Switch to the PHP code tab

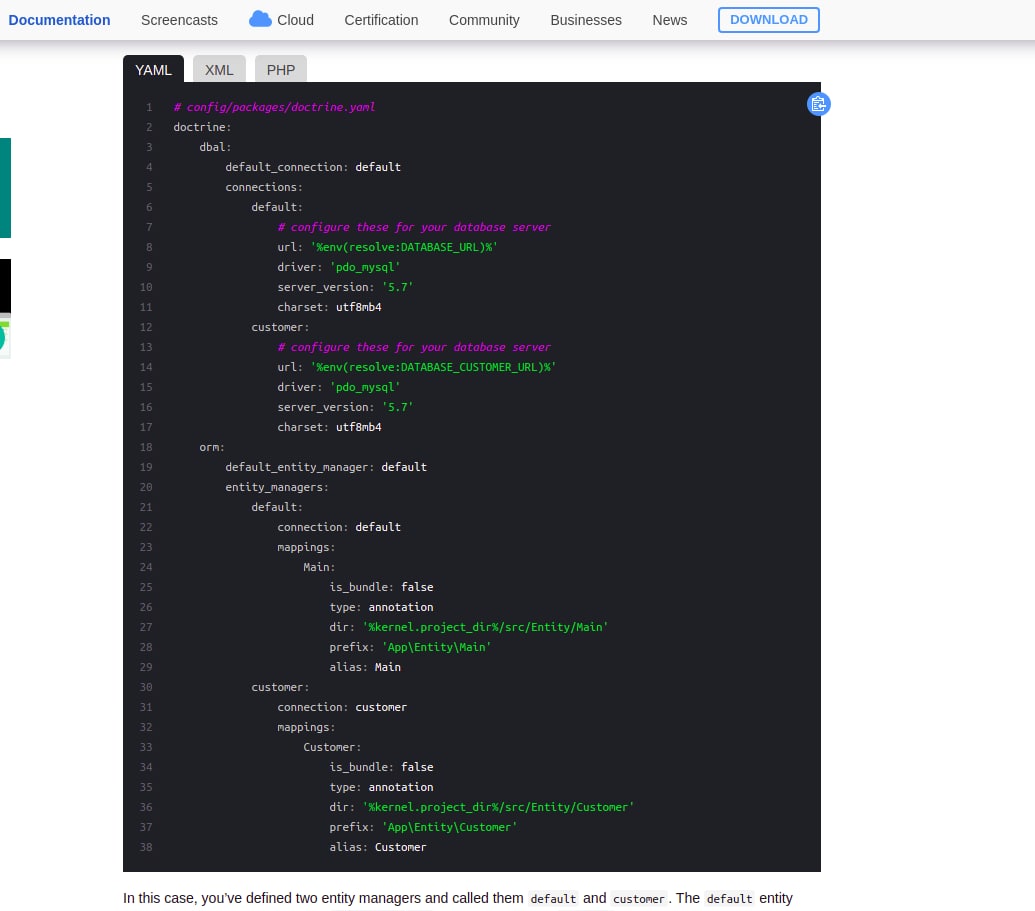coord(281,69)
